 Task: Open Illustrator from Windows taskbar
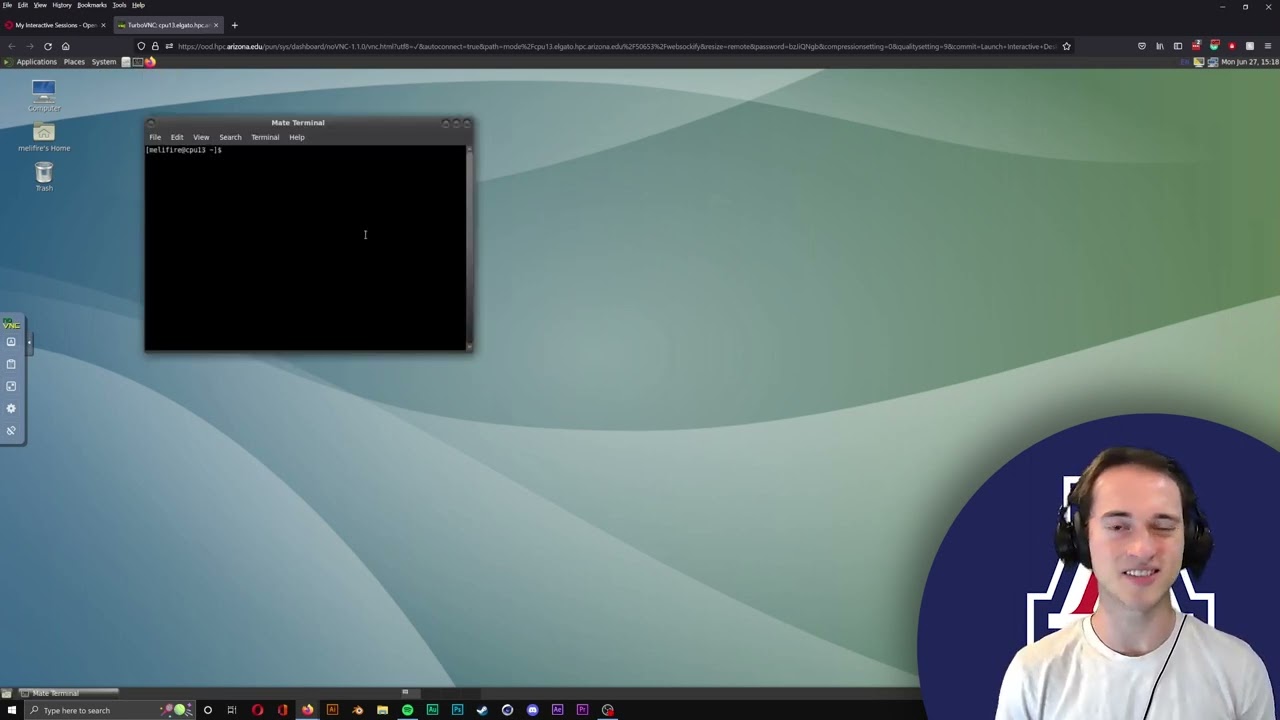pyautogui.click(x=332, y=710)
